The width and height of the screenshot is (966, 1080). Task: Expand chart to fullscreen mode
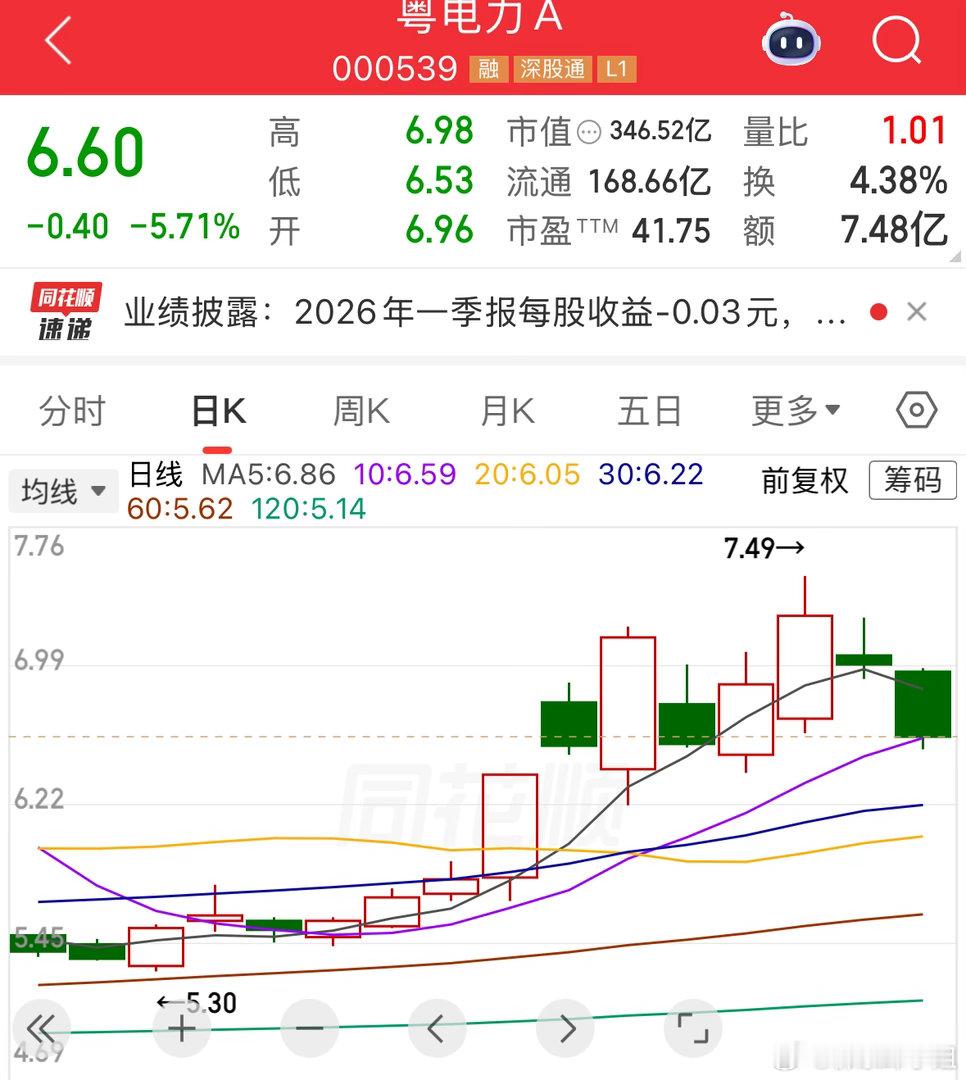[x=690, y=1027]
